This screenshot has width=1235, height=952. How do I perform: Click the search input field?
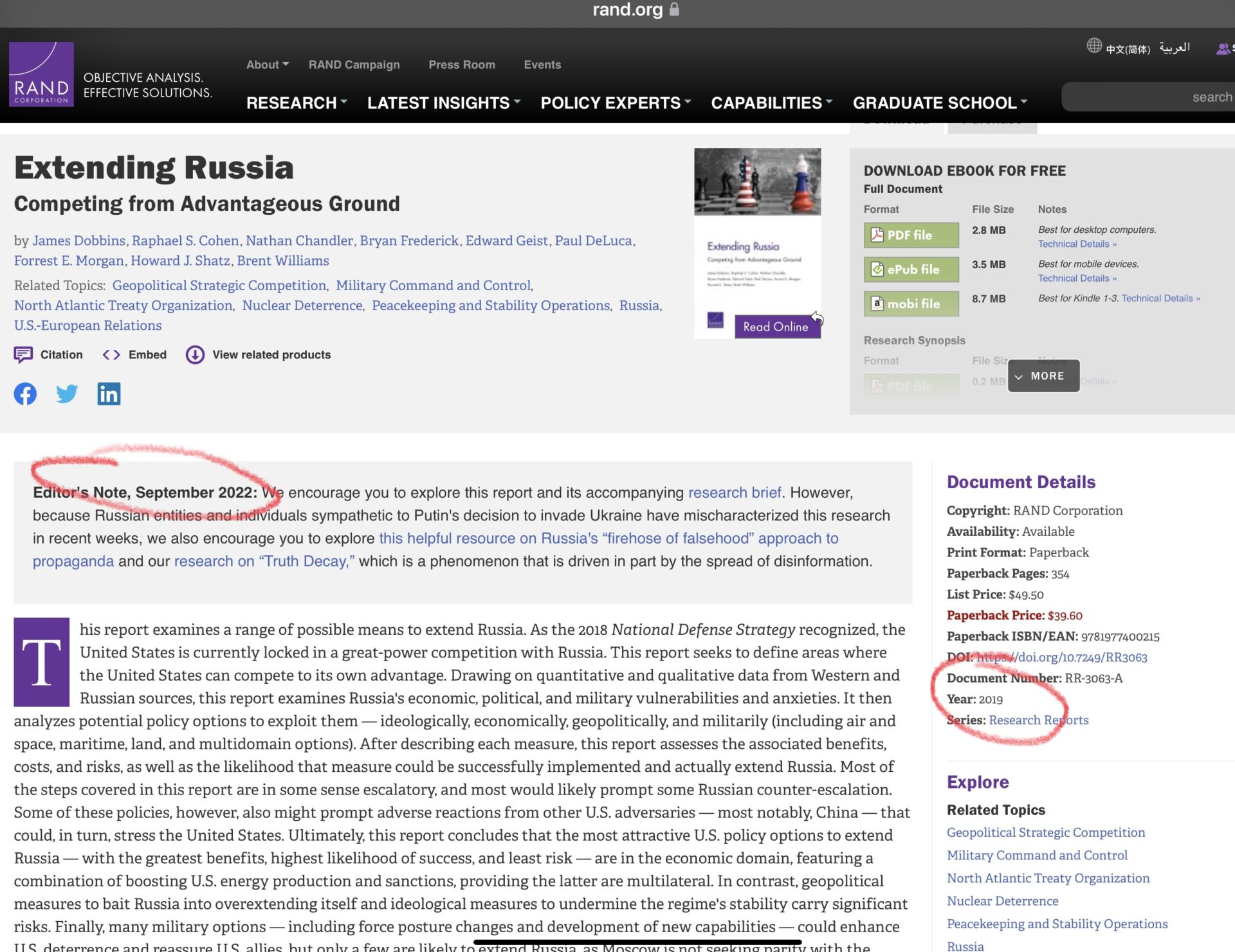click(x=1148, y=97)
